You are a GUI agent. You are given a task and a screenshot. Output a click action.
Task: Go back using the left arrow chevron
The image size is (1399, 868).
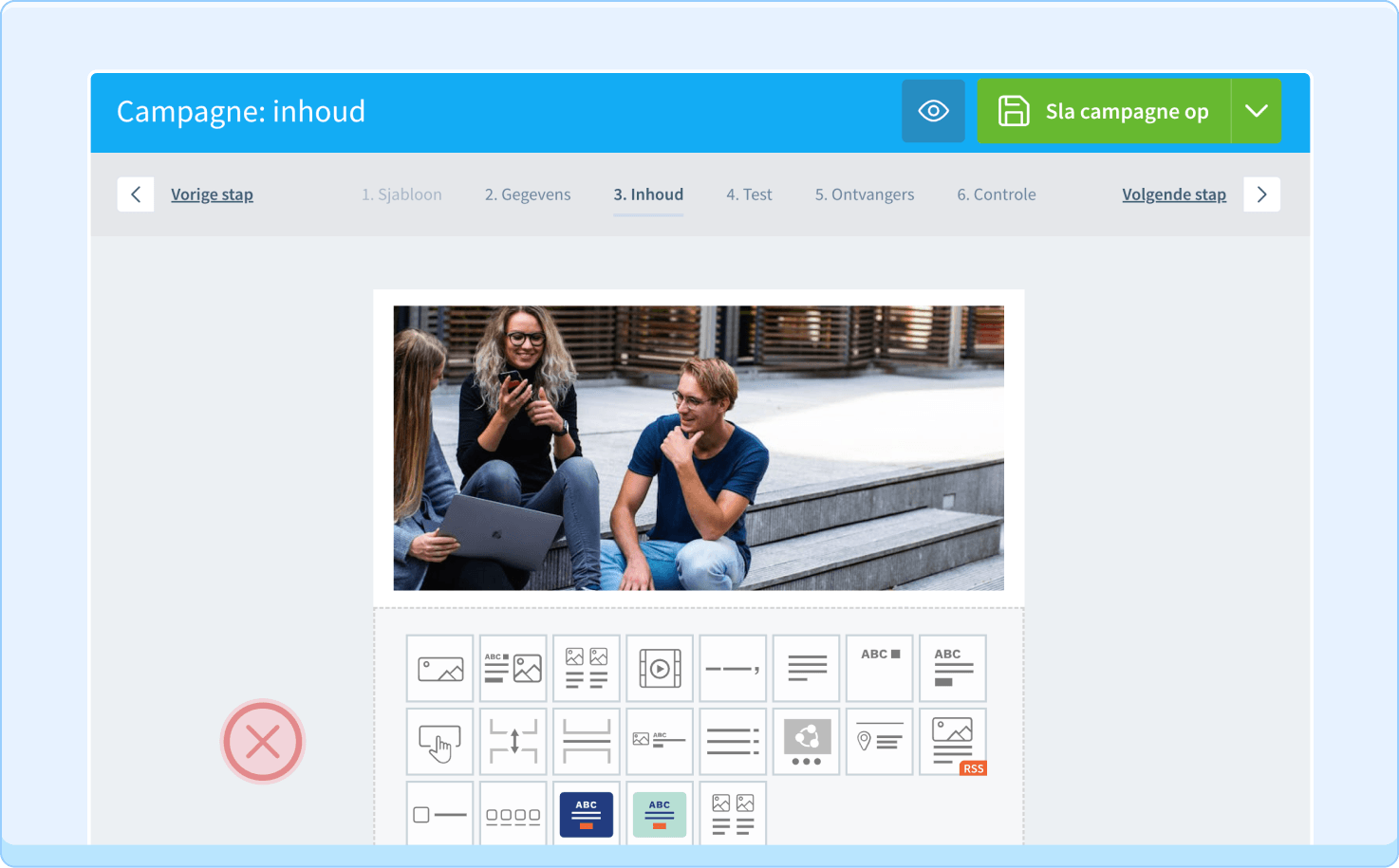pos(136,194)
